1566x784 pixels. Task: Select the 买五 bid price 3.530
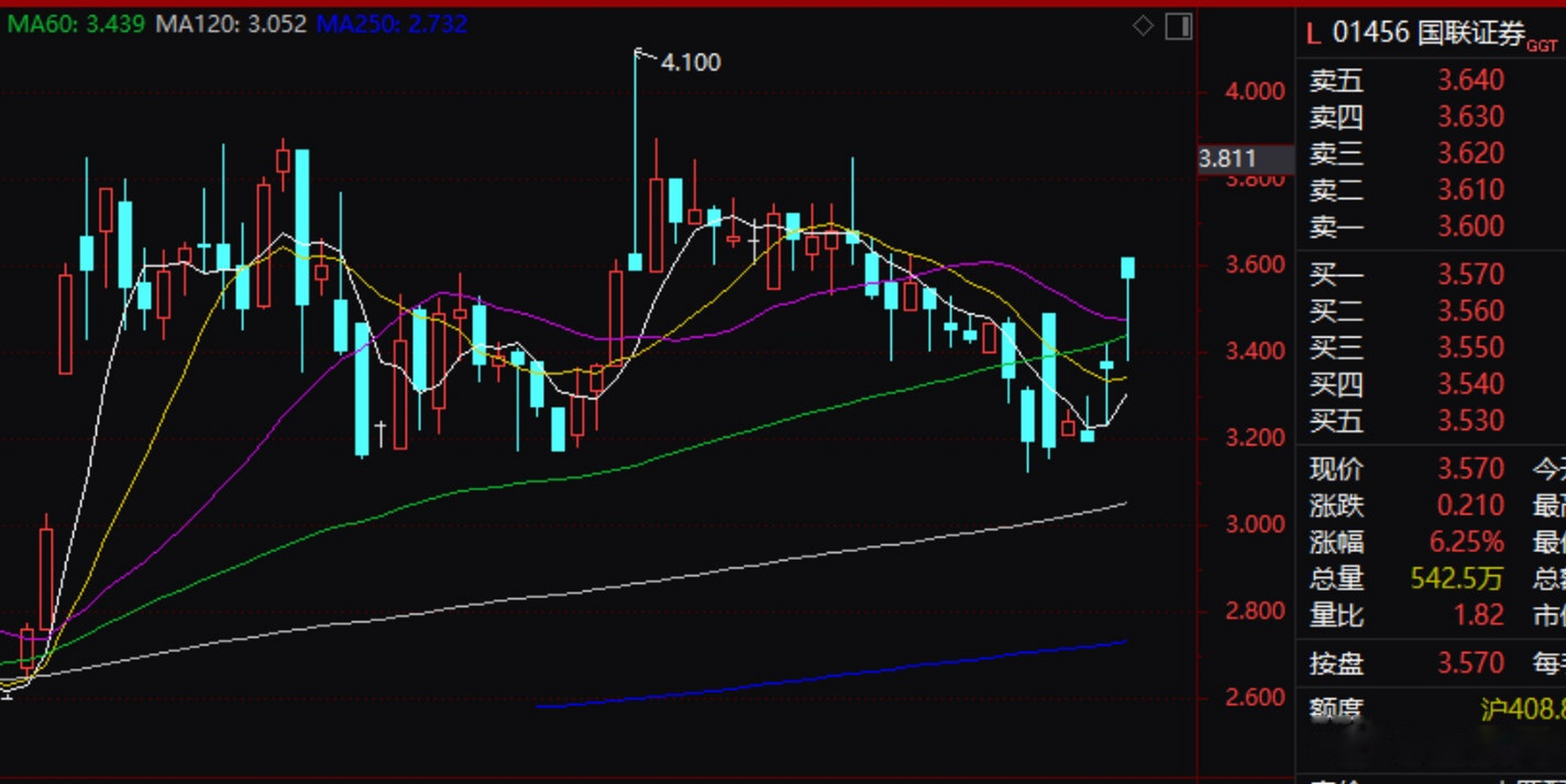click(1470, 421)
